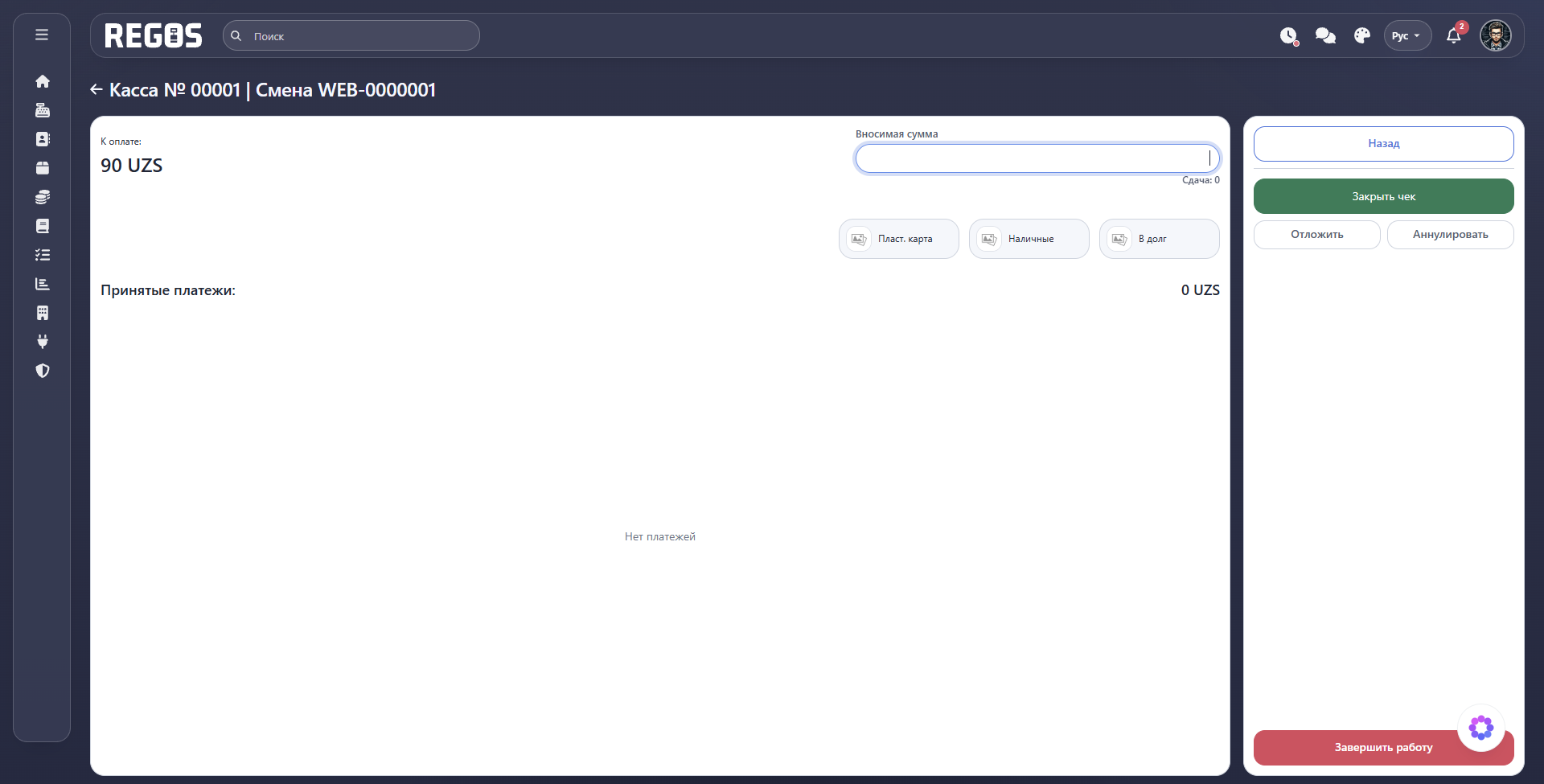The image size is (1544, 784).
Task: Choose В долг payment method
Action: [x=1160, y=239]
